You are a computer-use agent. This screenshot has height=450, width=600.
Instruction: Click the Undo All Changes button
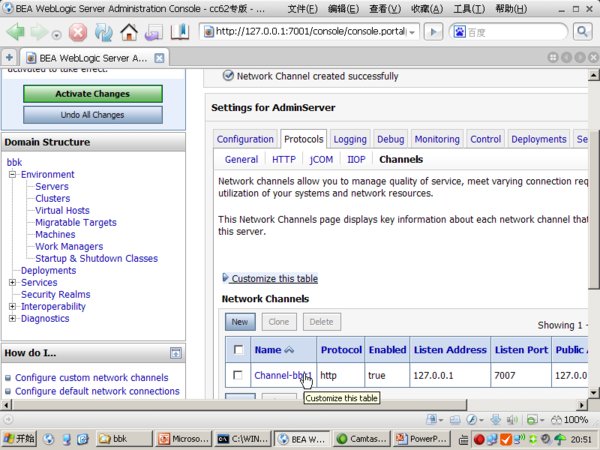coord(93,115)
